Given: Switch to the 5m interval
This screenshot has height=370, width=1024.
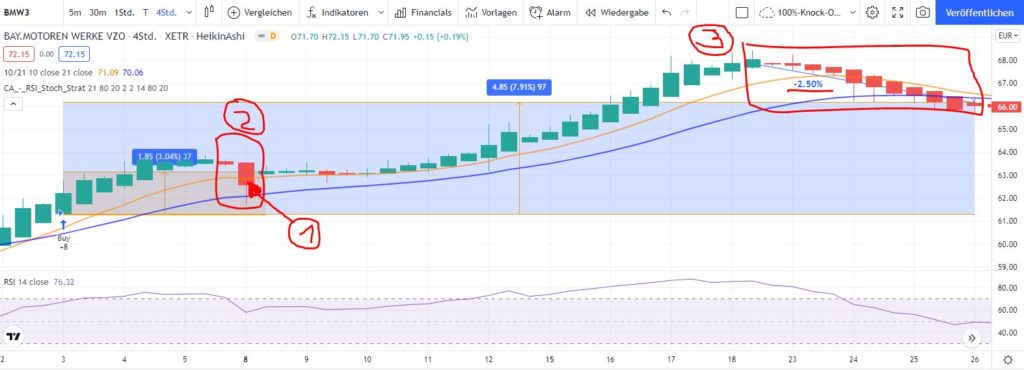Looking at the screenshot, I should [76, 12].
